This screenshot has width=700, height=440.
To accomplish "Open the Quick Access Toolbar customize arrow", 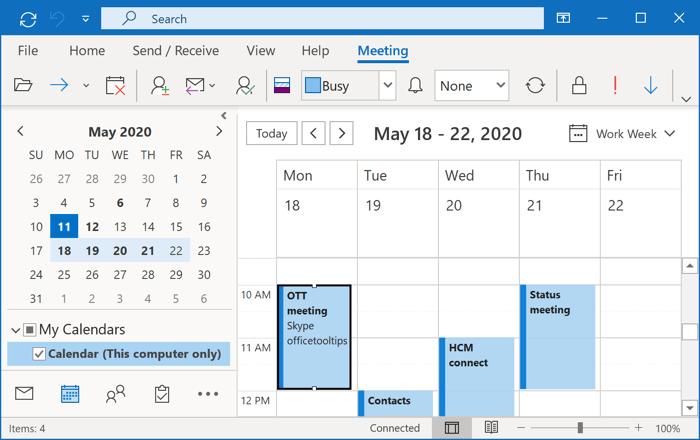I will (x=85, y=19).
